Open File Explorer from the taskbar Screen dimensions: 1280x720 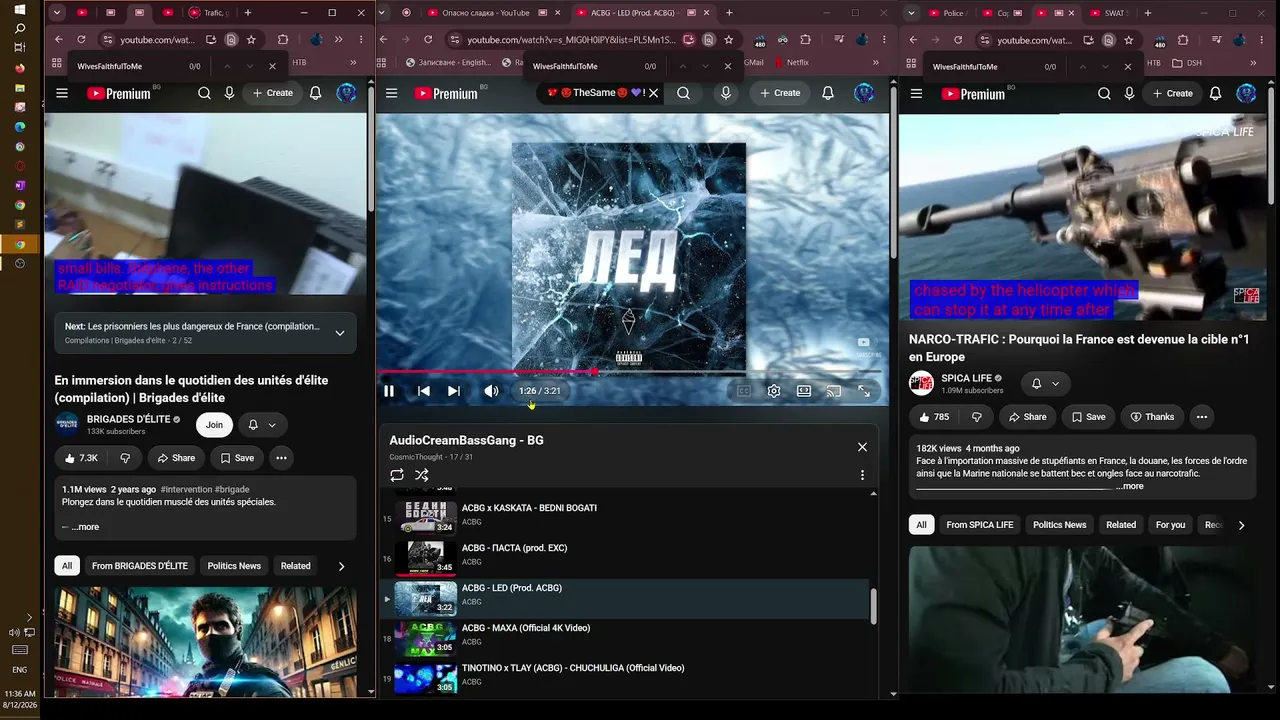pyautogui.click(x=20, y=88)
